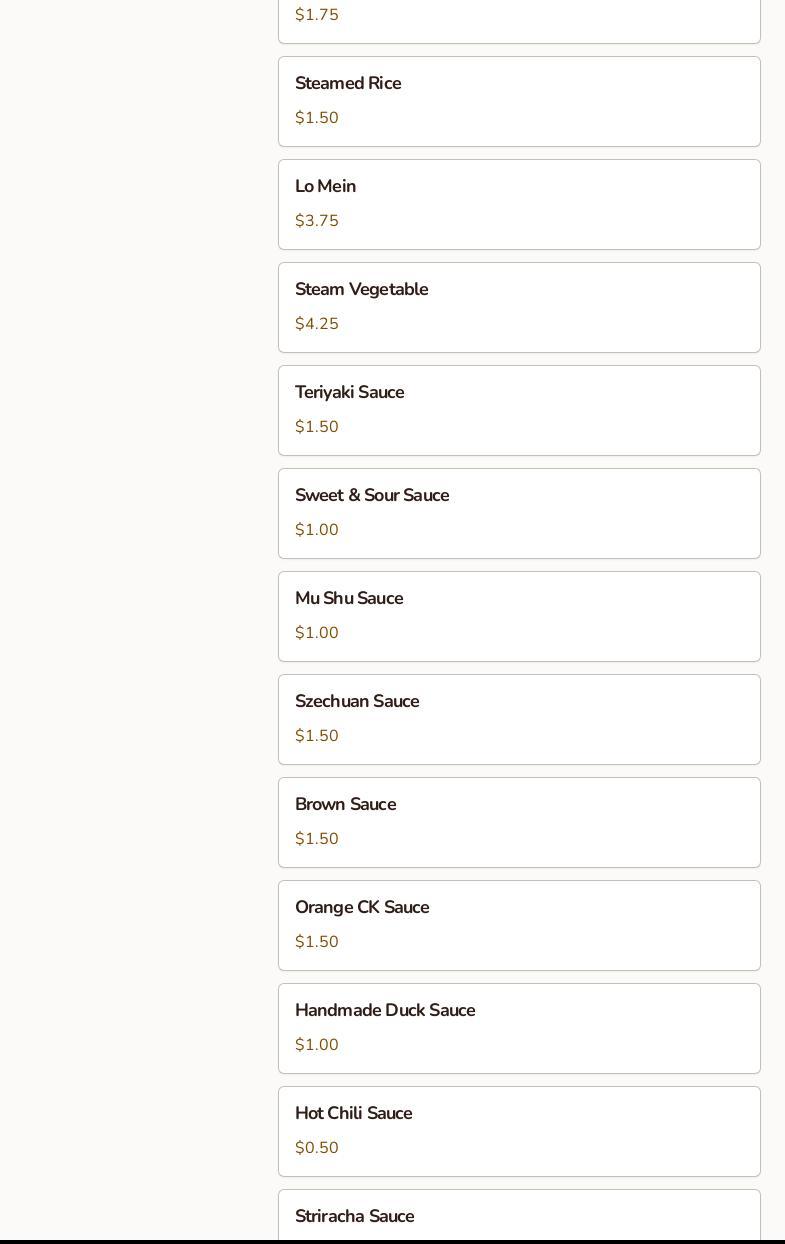The image size is (785, 1244).
Task: Click the $0.50 Hot Chili Sauce price
Action: click(x=317, y=1148)
